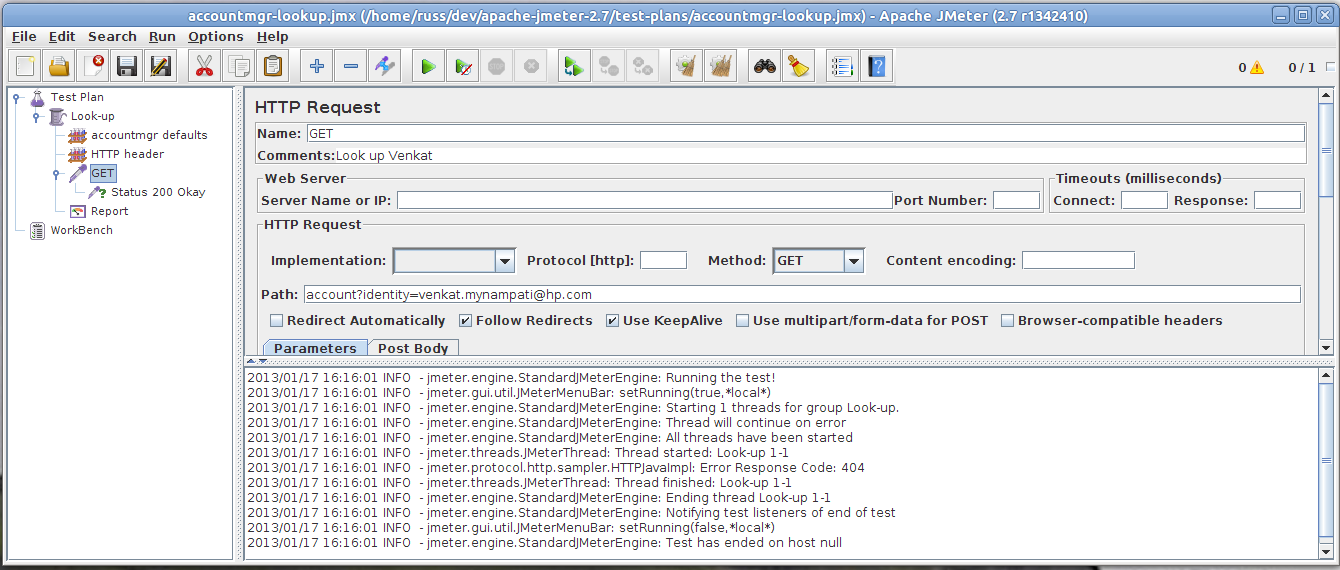Open the Edit menu
Screen dimensions: 1340x570
click(x=62, y=36)
